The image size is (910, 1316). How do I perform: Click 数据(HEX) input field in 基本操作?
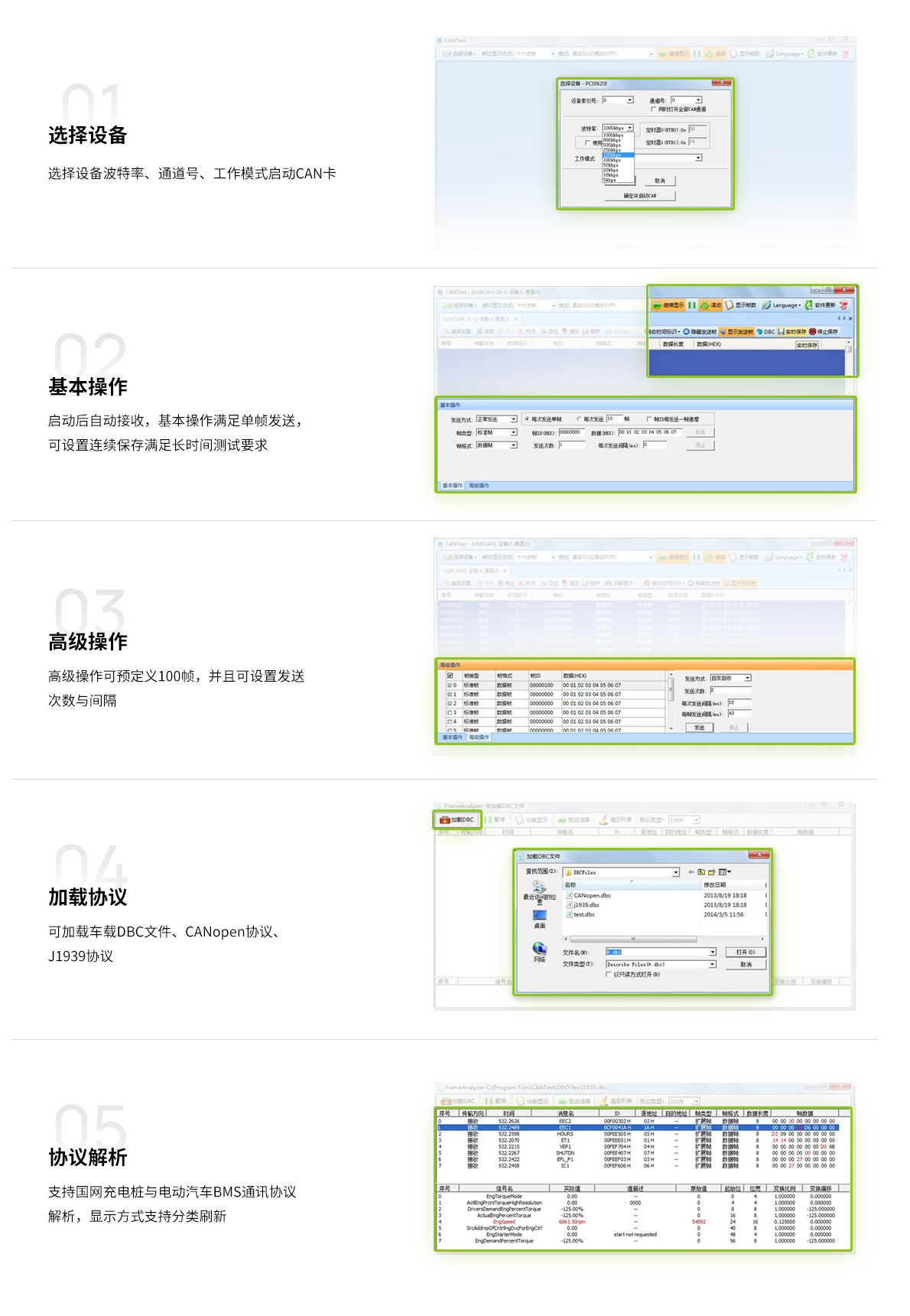(x=650, y=432)
